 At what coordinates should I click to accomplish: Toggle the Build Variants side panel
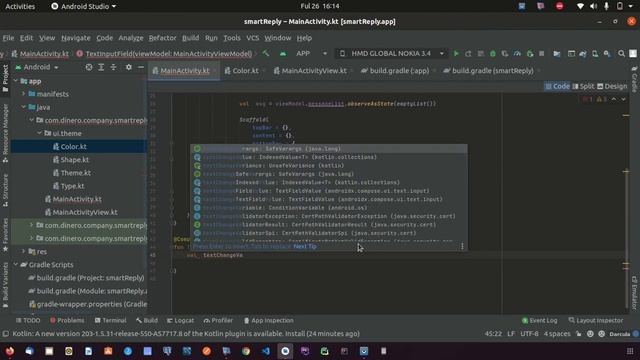pyautogui.click(x=5, y=285)
